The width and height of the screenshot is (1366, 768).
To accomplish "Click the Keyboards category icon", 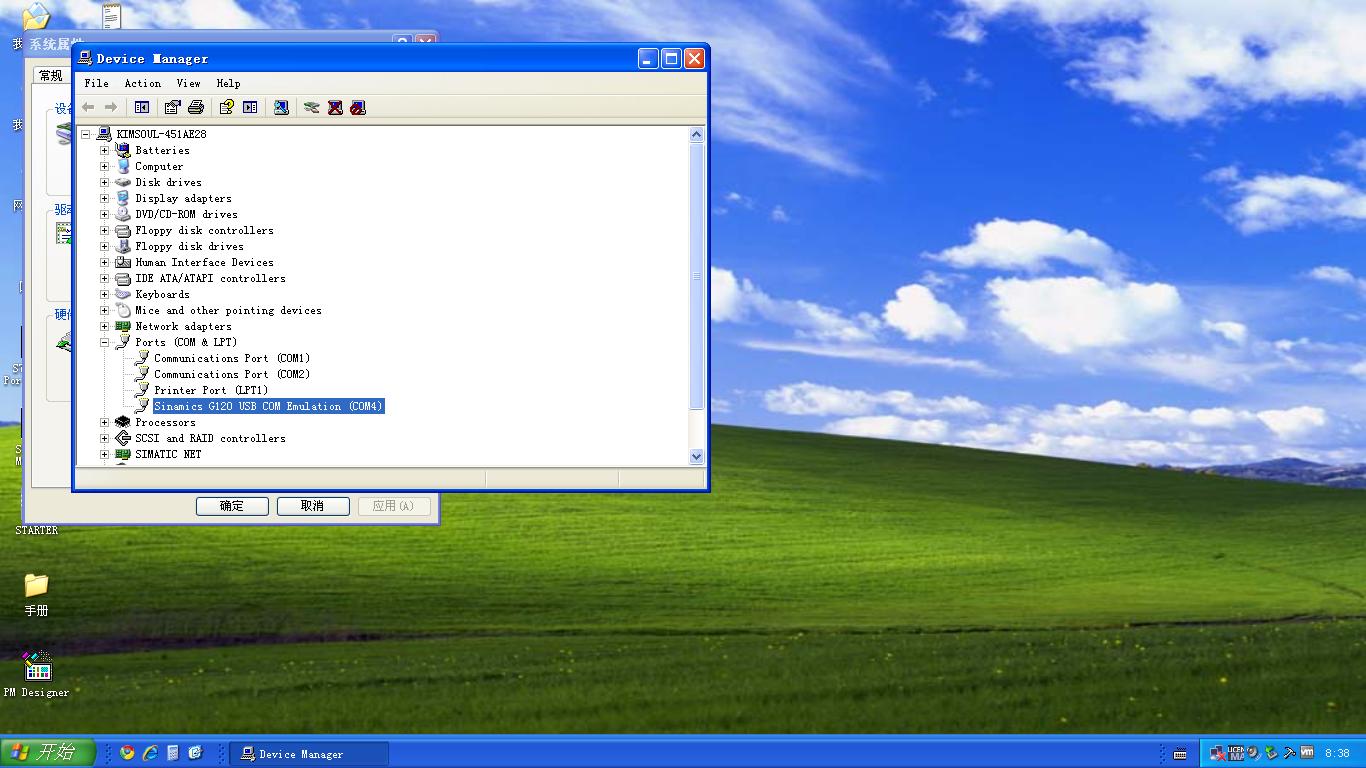I will coord(123,294).
